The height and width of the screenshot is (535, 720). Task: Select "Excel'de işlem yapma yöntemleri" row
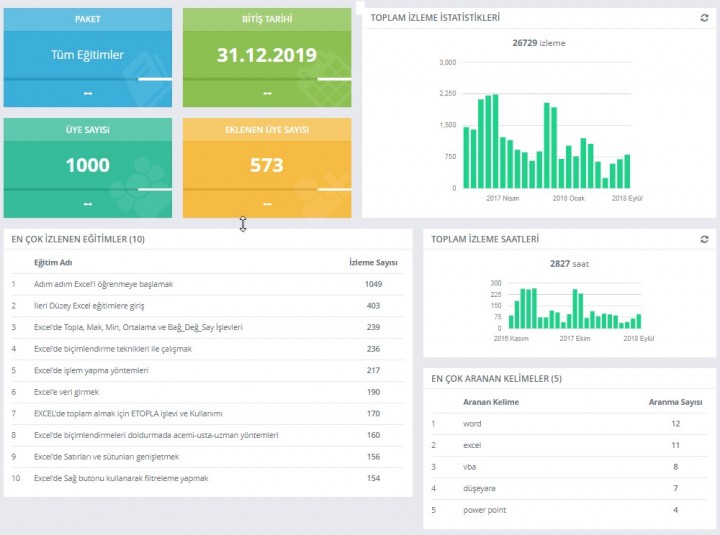[x=91, y=370]
